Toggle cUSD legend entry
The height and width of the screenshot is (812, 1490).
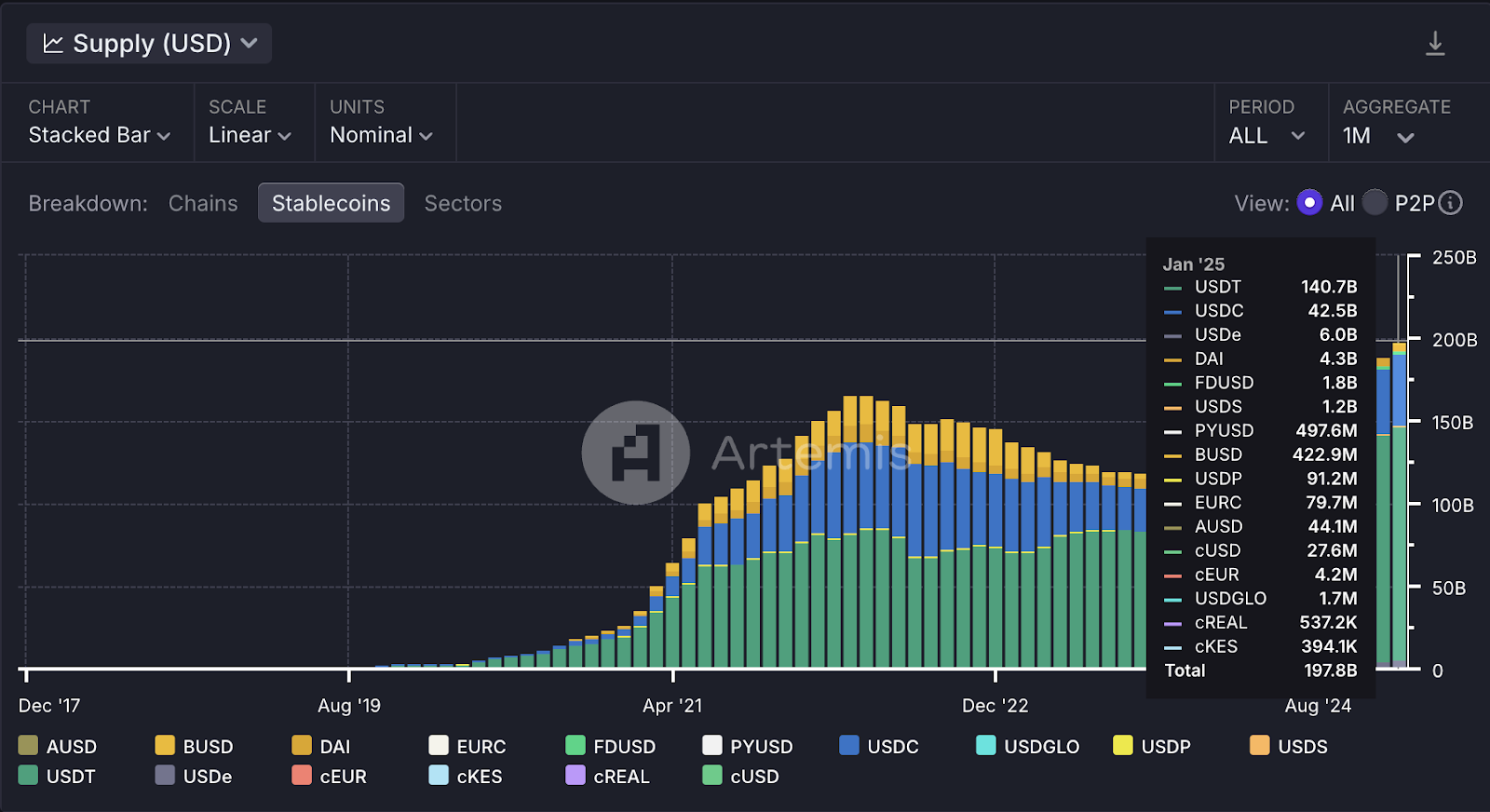coord(741,776)
